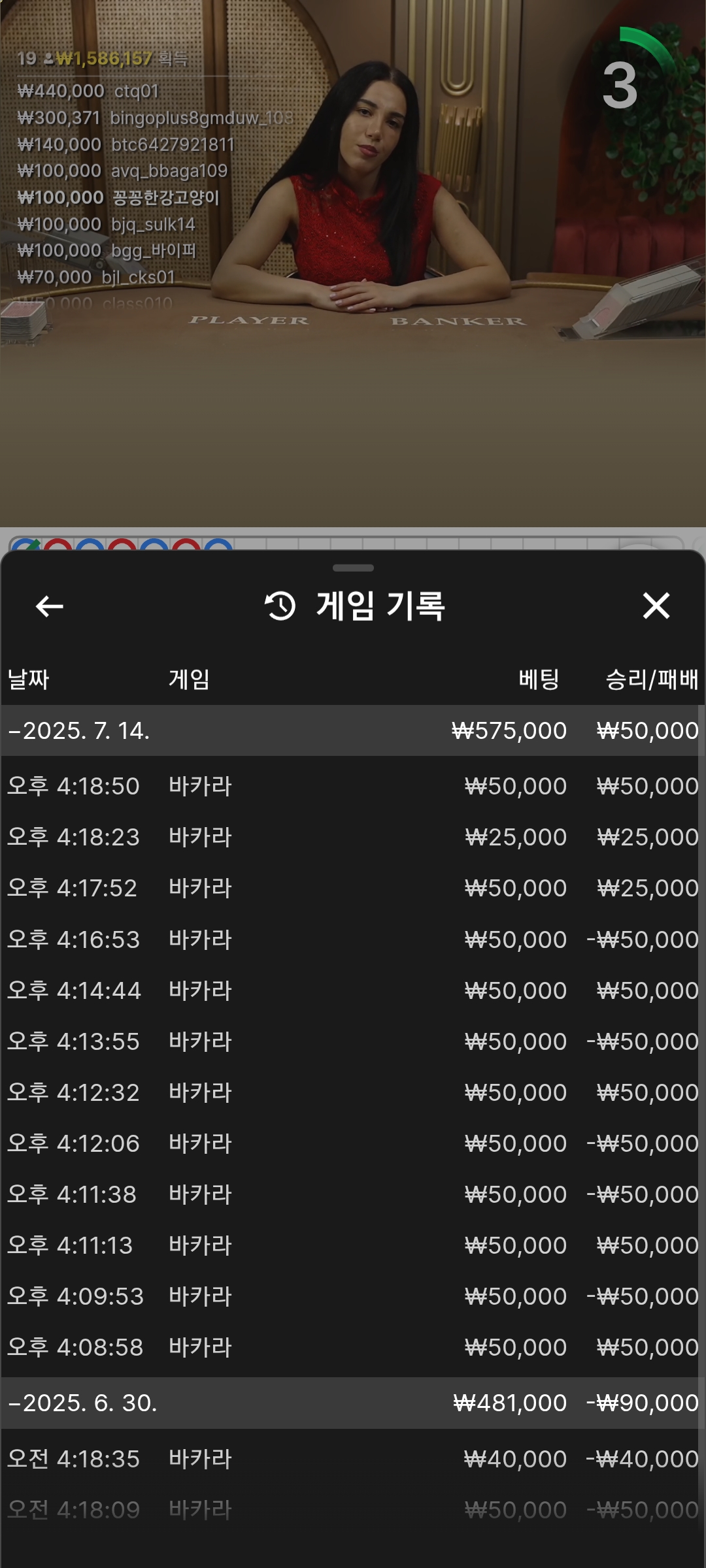Open the 오후 4:16:53 baccarat record

click(353, 939)
